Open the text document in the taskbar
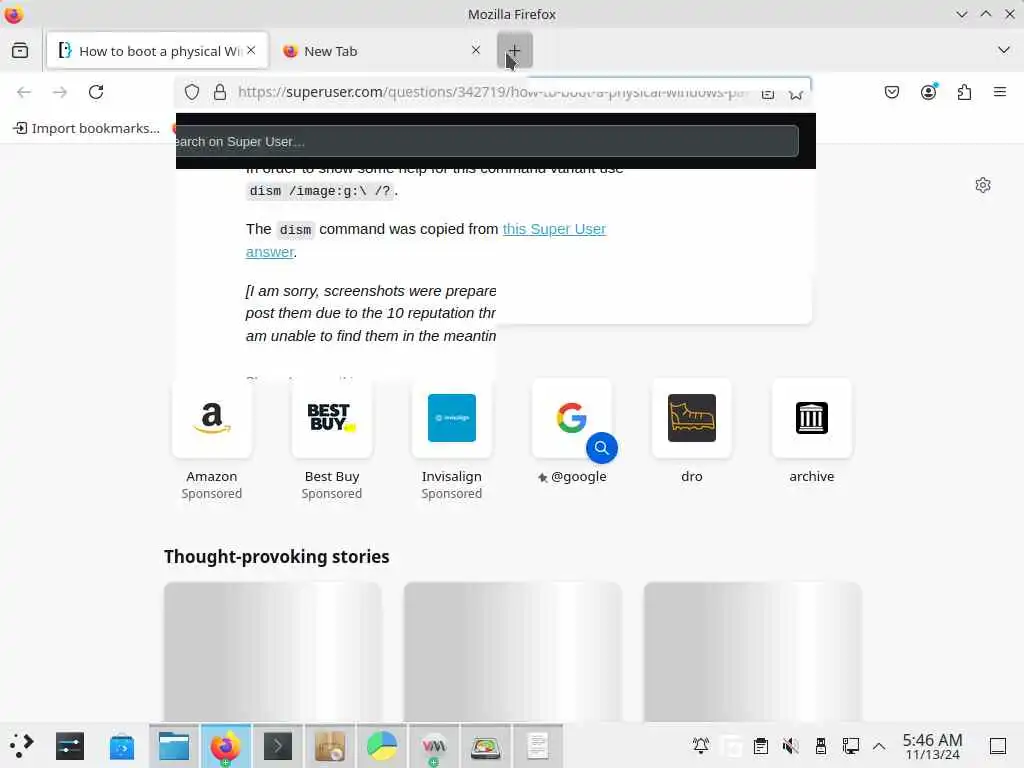Viewport: 1024px width, 768px height. tap(537, 746)
